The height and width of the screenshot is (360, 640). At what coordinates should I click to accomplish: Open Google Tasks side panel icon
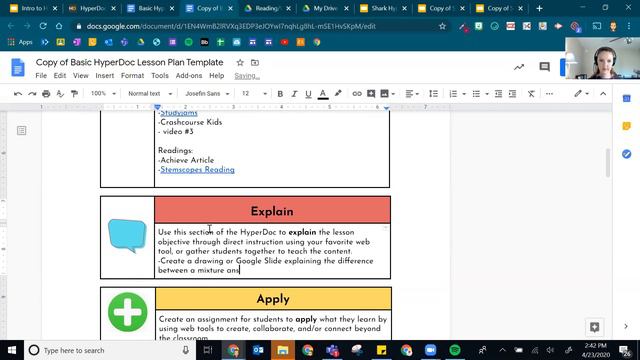pyautogui.click(x=627, y=154)
